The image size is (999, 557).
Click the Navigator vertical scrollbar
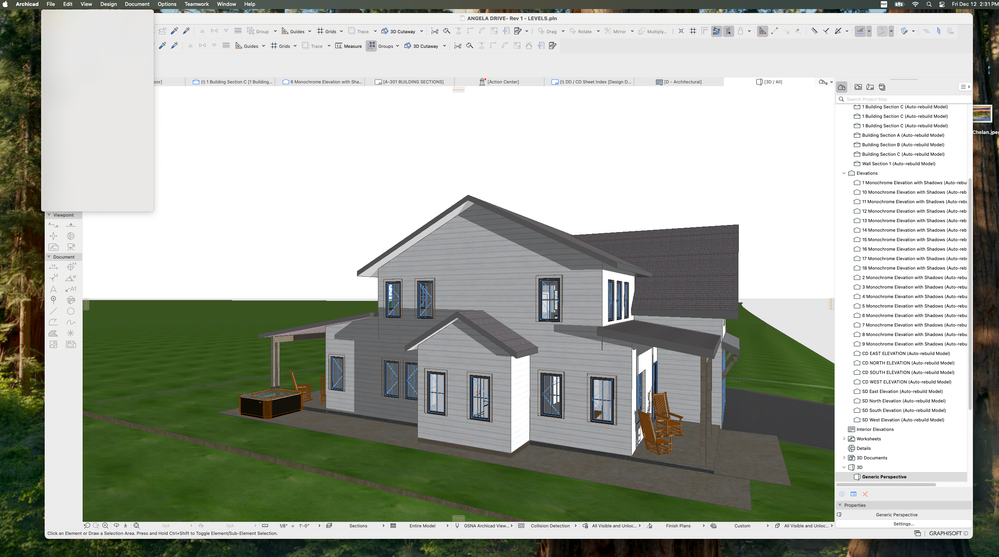970,293
